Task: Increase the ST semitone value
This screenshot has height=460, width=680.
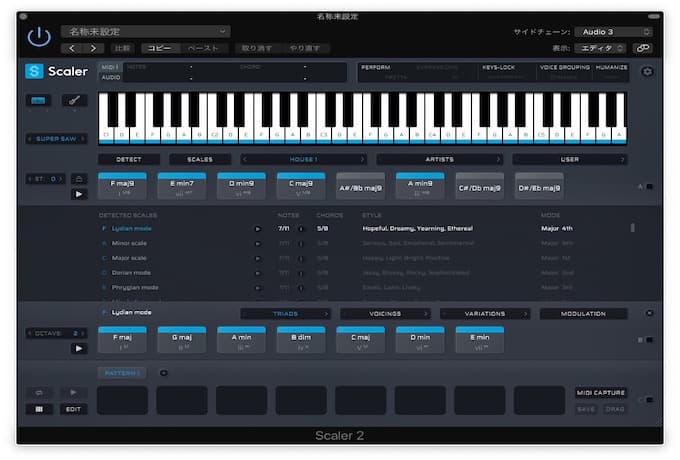Action: point(61,179)
